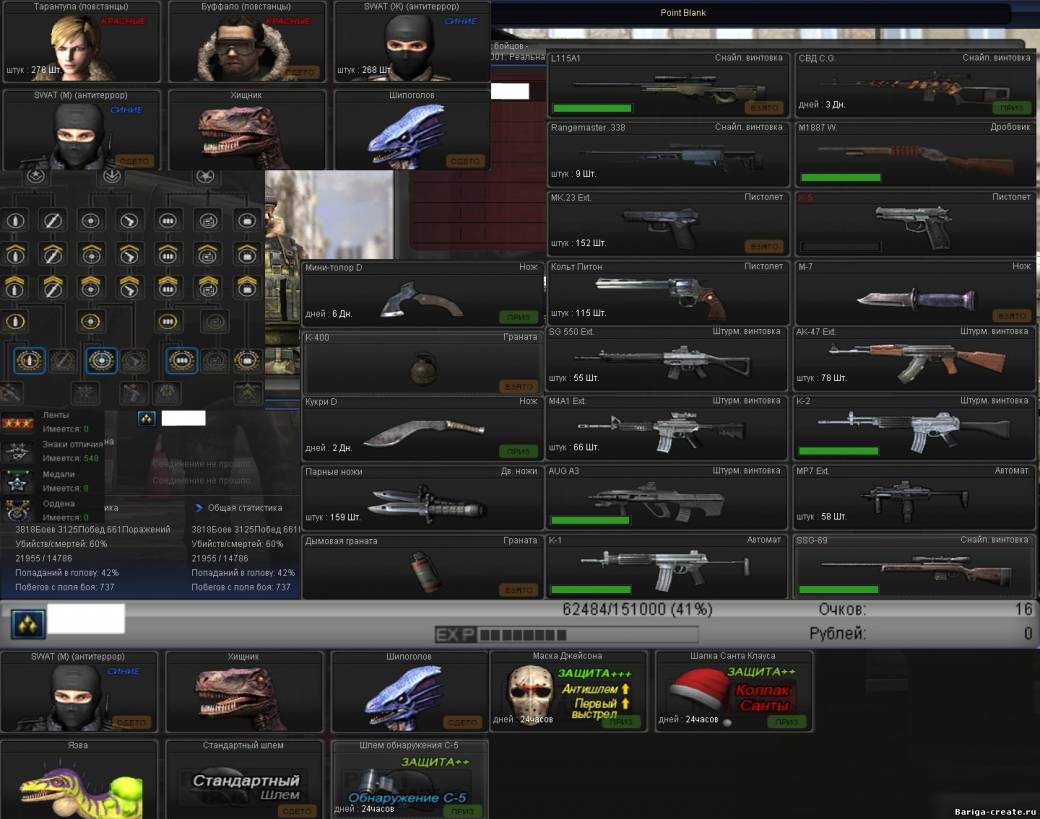Select the Кукри D knife
This screenshot has height=819, width=1040.
(x=422, y=428)
